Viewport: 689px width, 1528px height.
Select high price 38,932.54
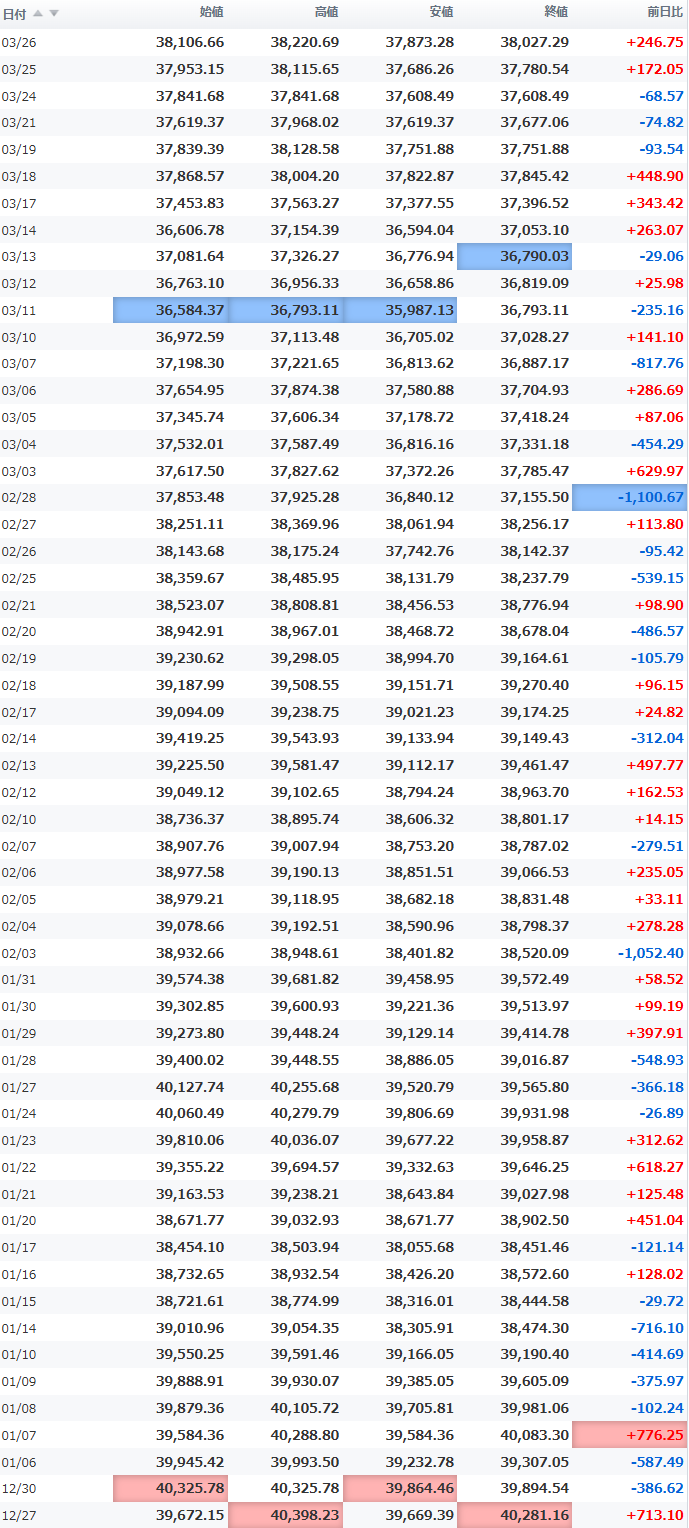coord(305,1274)
